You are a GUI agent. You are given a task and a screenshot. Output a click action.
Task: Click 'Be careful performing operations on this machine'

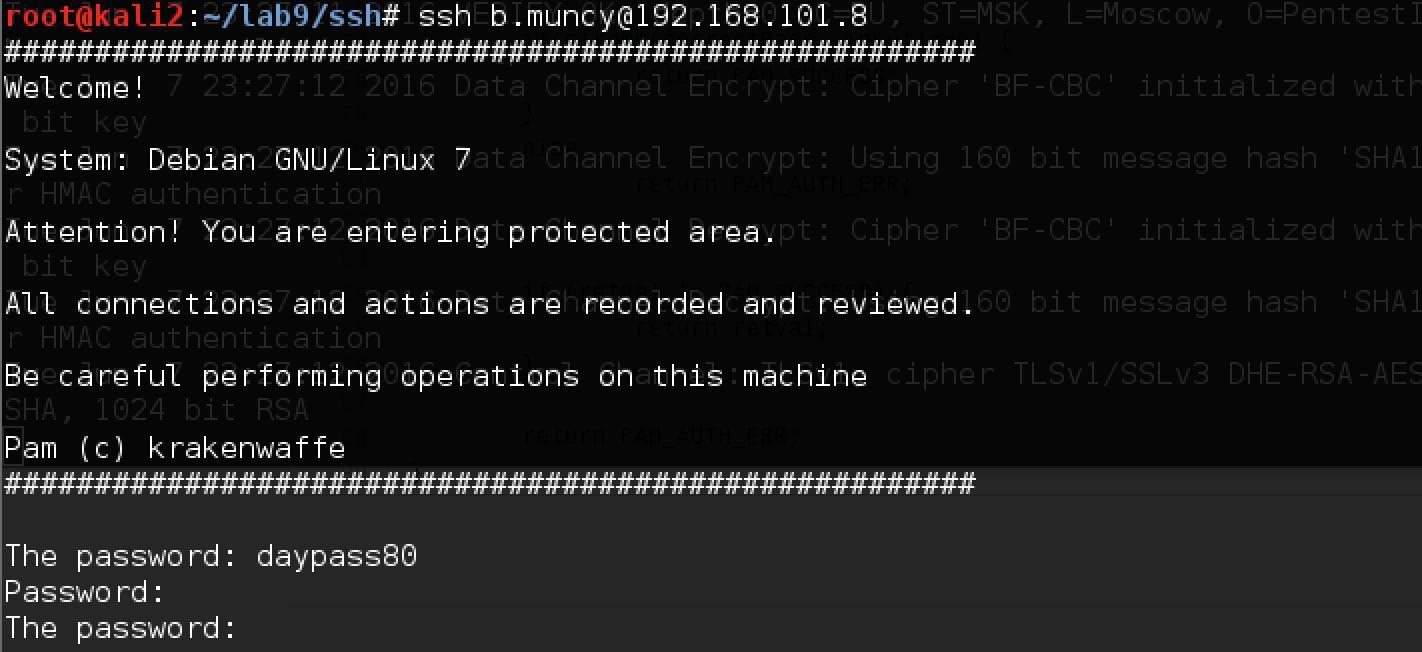436,376
